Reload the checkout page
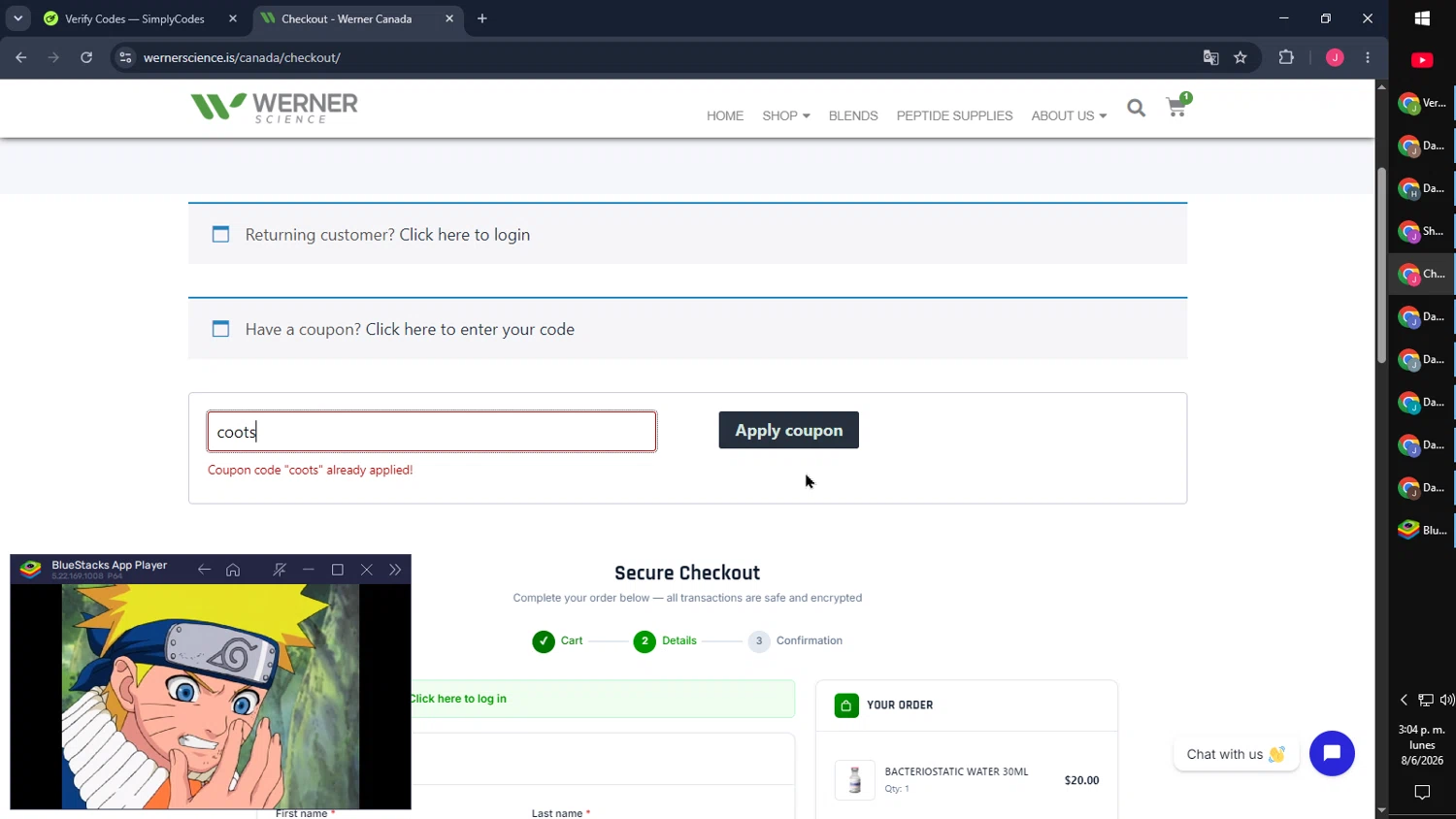 point(86,57)
